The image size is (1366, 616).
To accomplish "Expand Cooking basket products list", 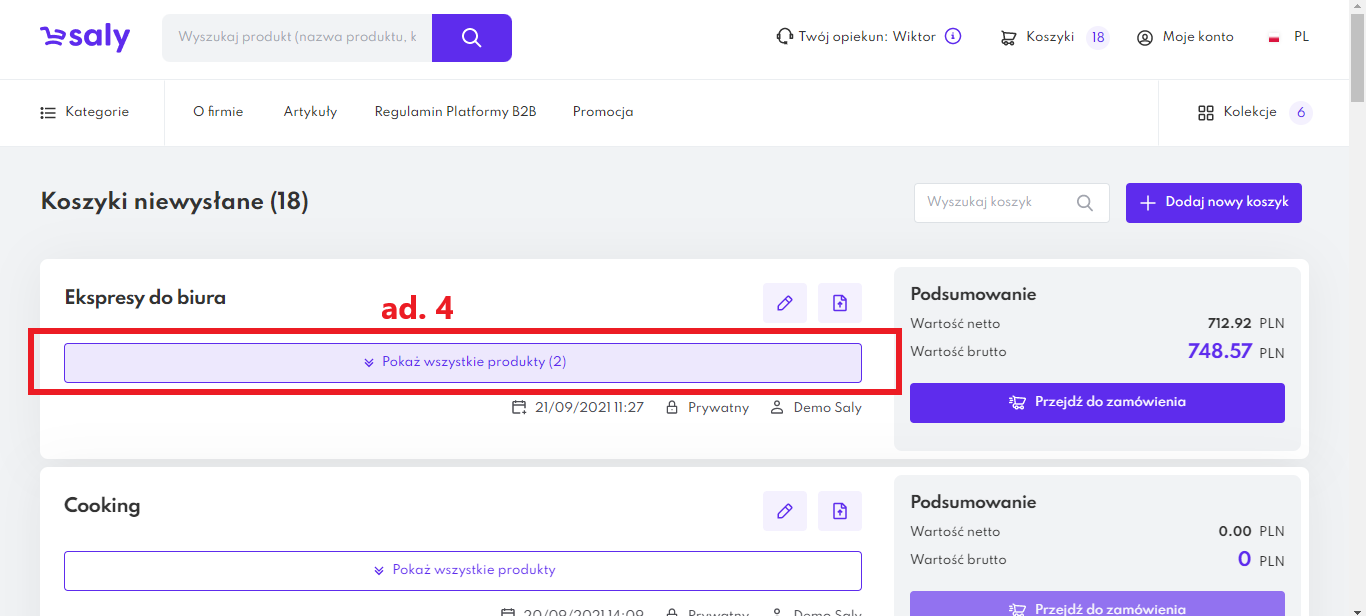I will point(463,570).
